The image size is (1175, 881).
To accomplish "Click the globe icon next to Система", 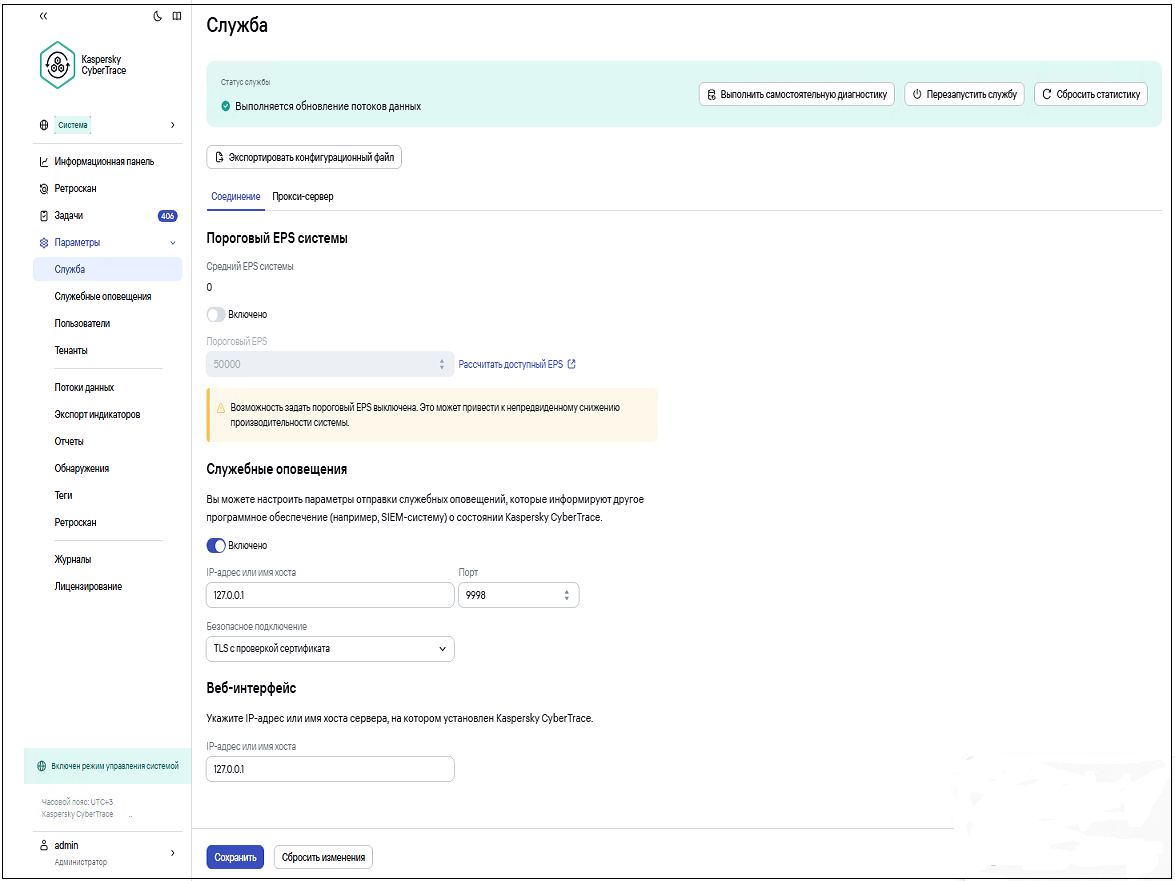I will (x=43, y=125).
